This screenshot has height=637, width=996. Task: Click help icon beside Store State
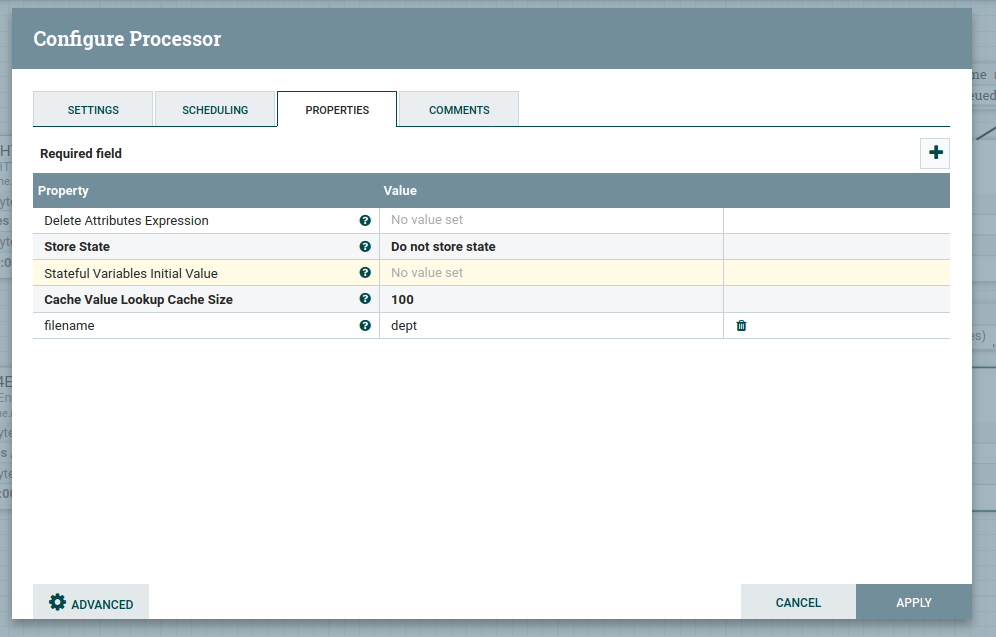365,246
